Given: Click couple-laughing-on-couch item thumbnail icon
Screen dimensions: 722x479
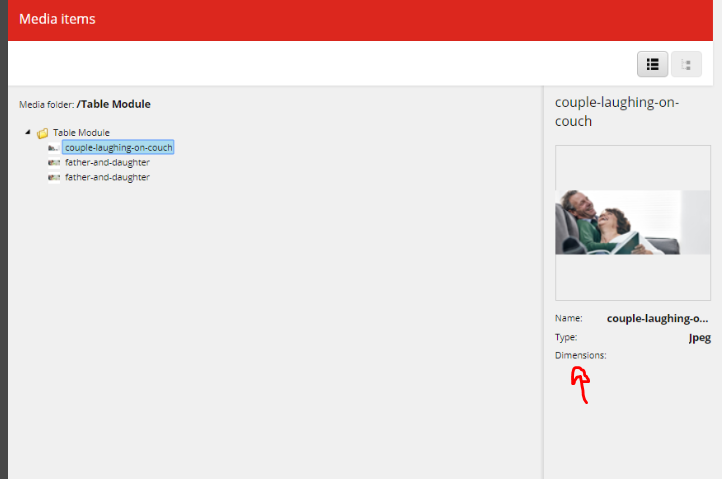Looking at the screenshot, I should 54,148.
